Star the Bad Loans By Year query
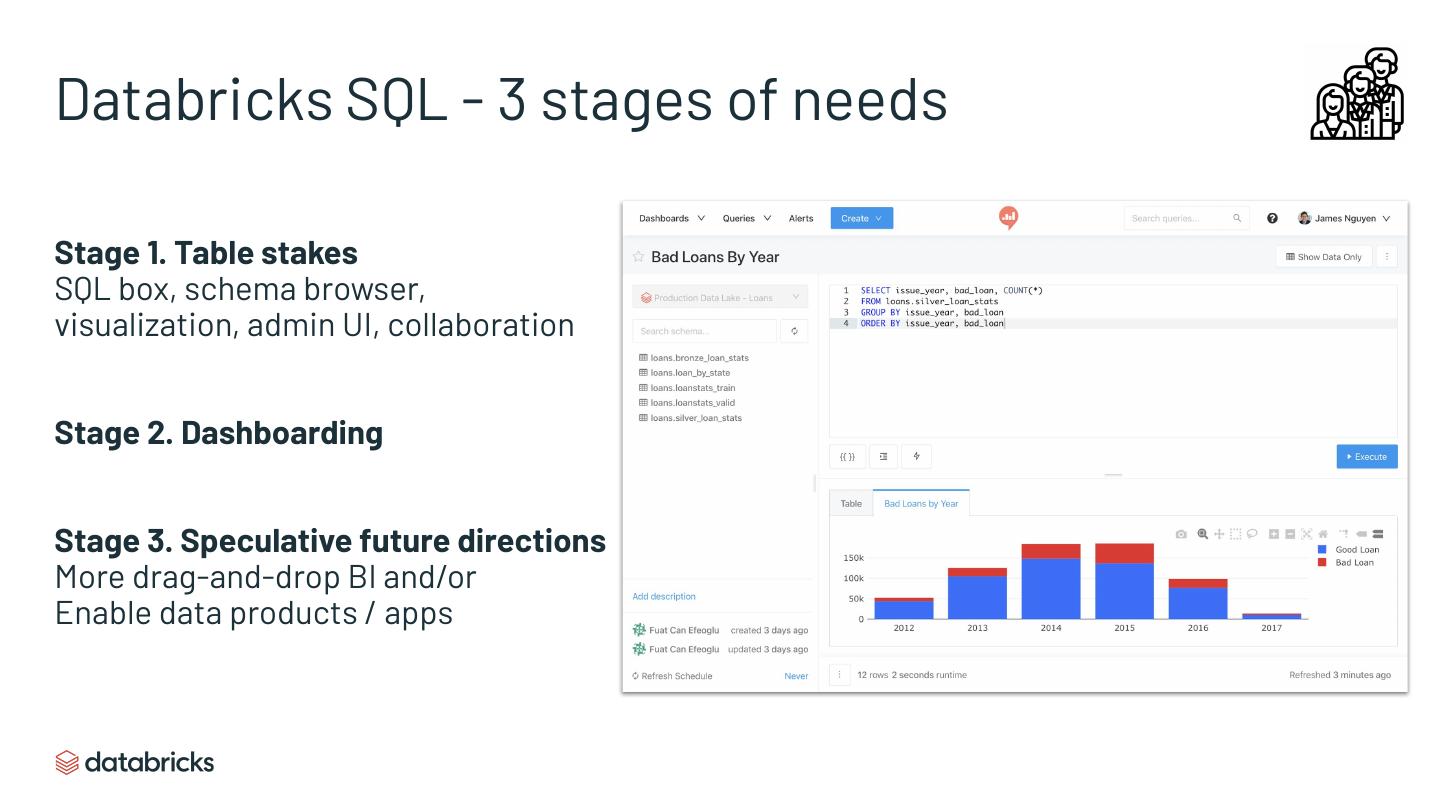 [x=638, y=257]
